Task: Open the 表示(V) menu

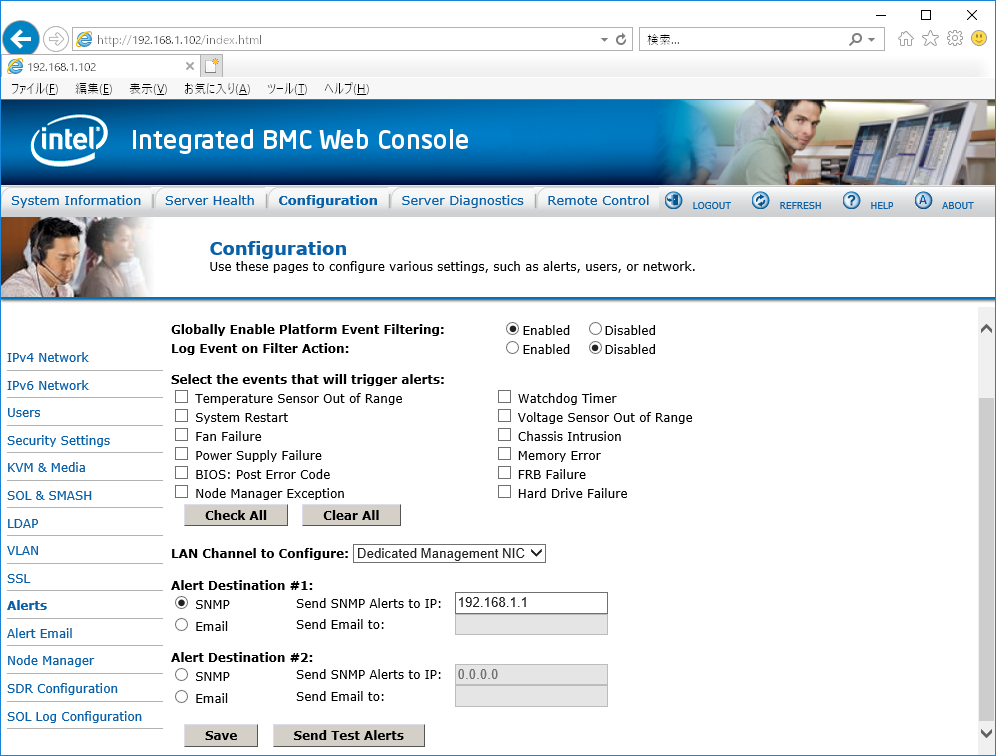Action: coord(148,89)
